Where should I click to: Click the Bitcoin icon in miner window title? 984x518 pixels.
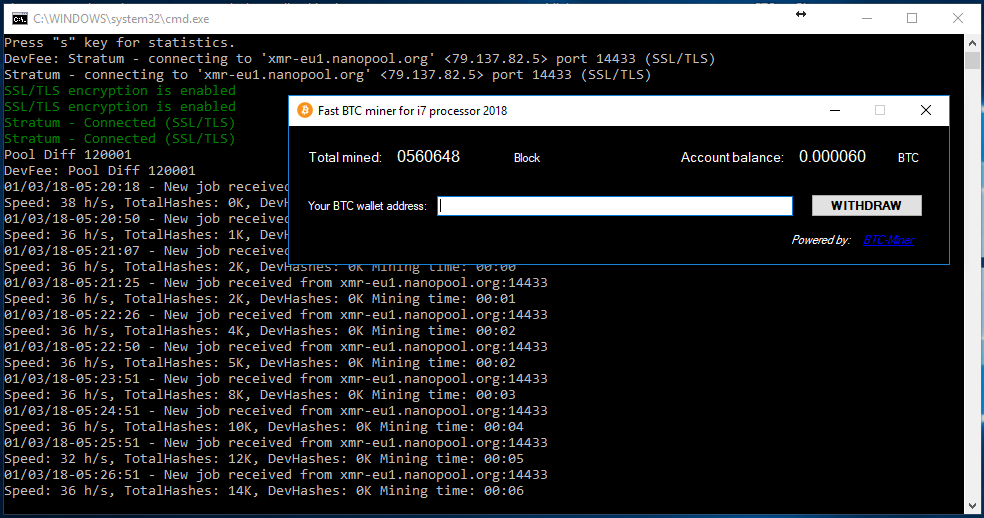pyautogui.click(x=304, y=111)
